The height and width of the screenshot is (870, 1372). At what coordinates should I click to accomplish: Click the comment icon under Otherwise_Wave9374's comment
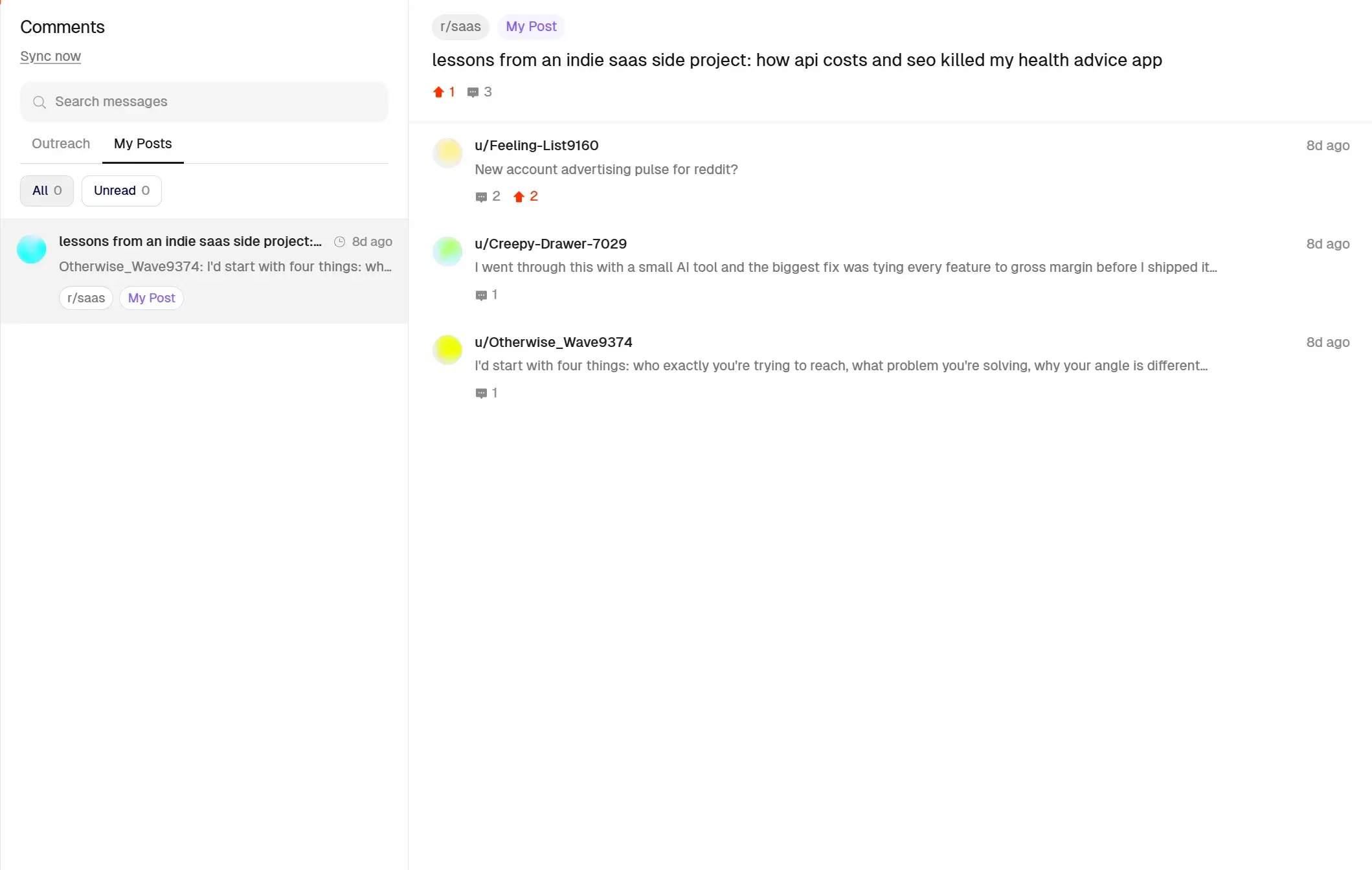click(482, 393)
